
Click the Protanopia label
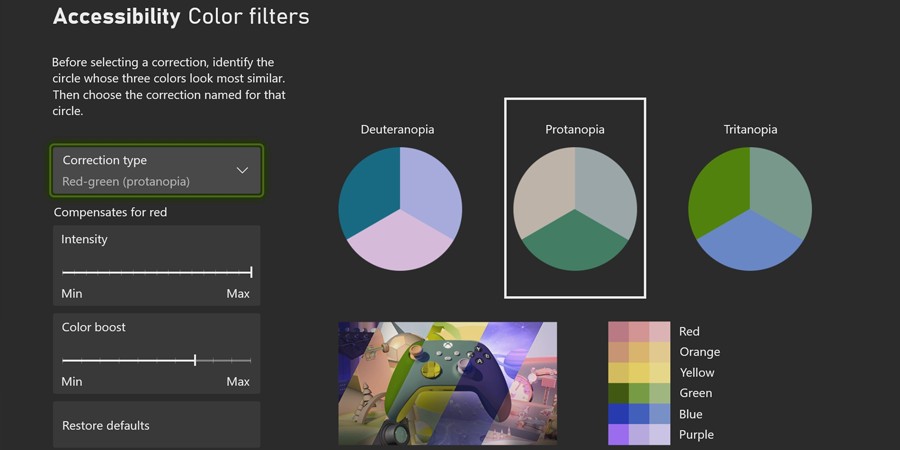(575, 130)
